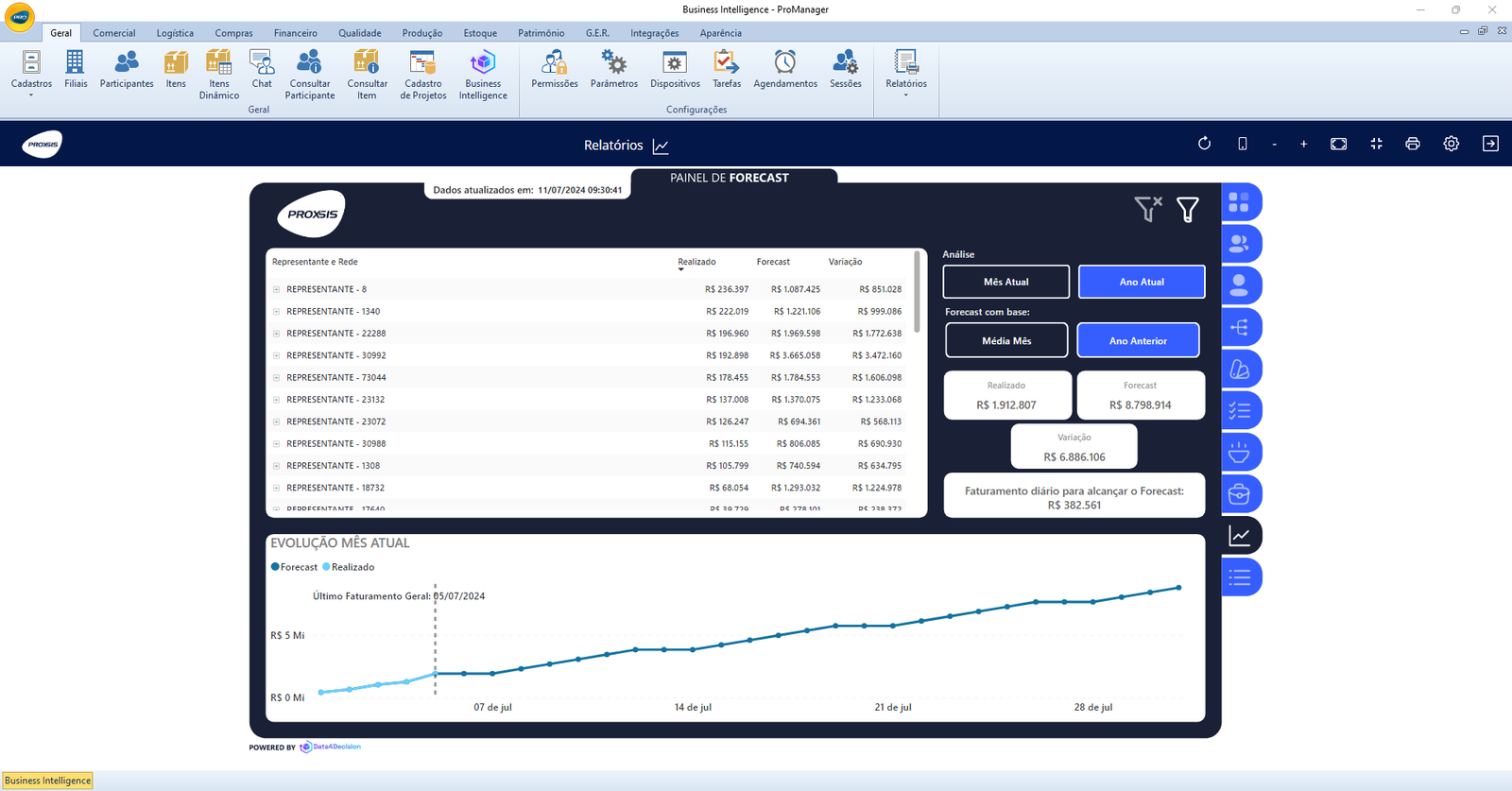Expand row REPRESENTANTE - 30992
The width and height of the screenshot is (1512, 791).
pyautogui.click(x=277, y=355)
